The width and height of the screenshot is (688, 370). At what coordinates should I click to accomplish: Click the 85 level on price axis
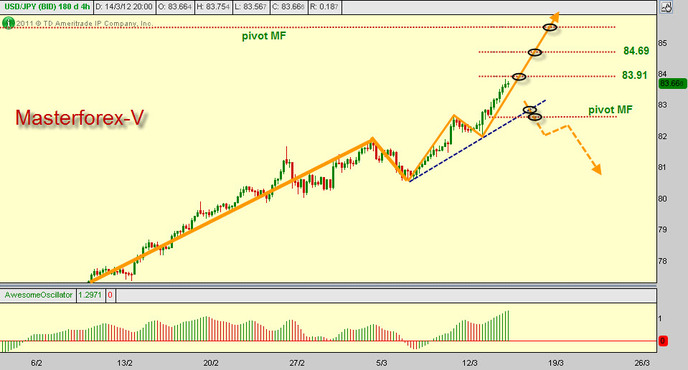coord(663,43)
